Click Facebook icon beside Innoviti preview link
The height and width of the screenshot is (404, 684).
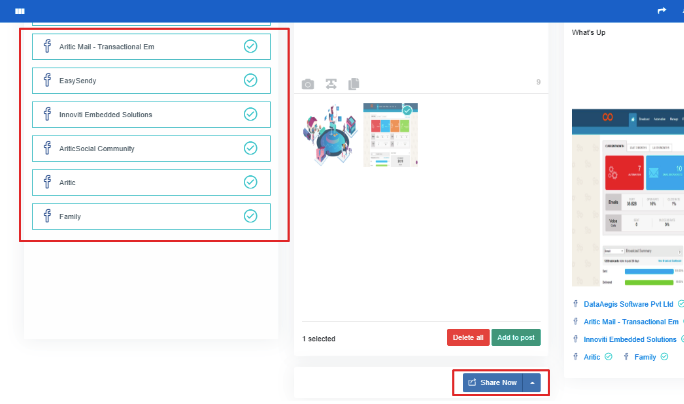point(575,339)
